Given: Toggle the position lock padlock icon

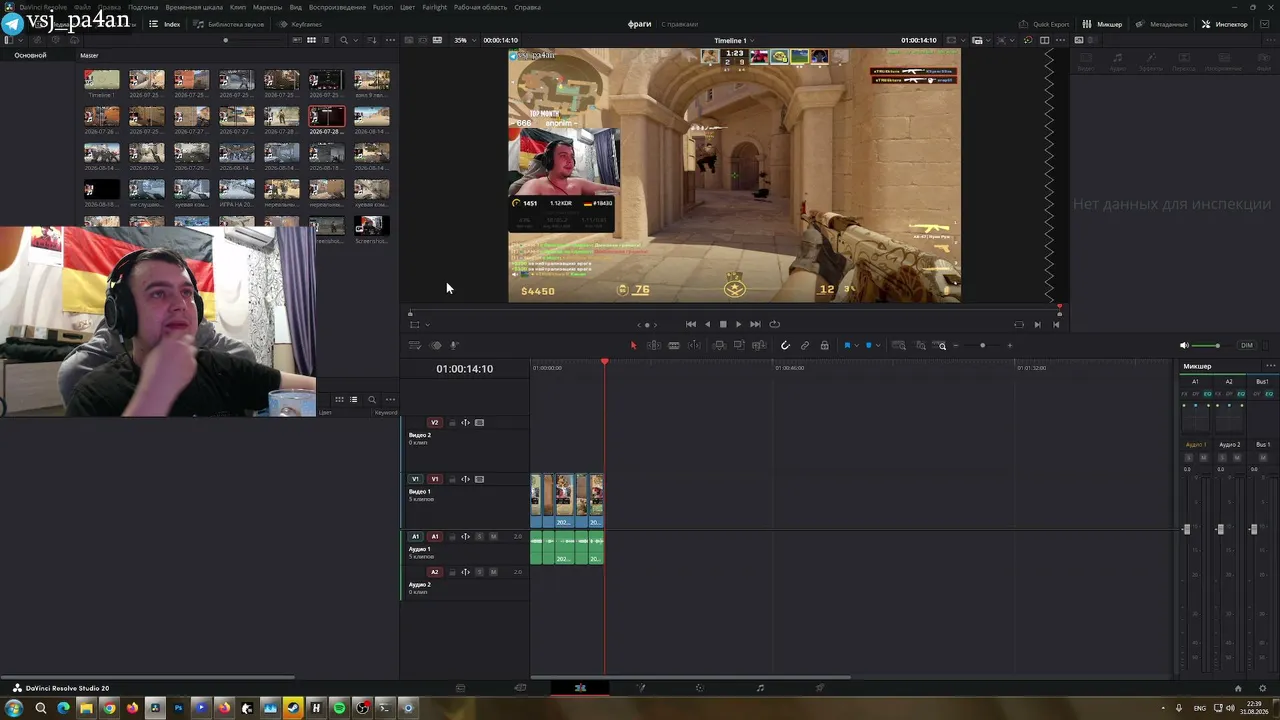Looking at the screenshot, I should tap(824, 346).
